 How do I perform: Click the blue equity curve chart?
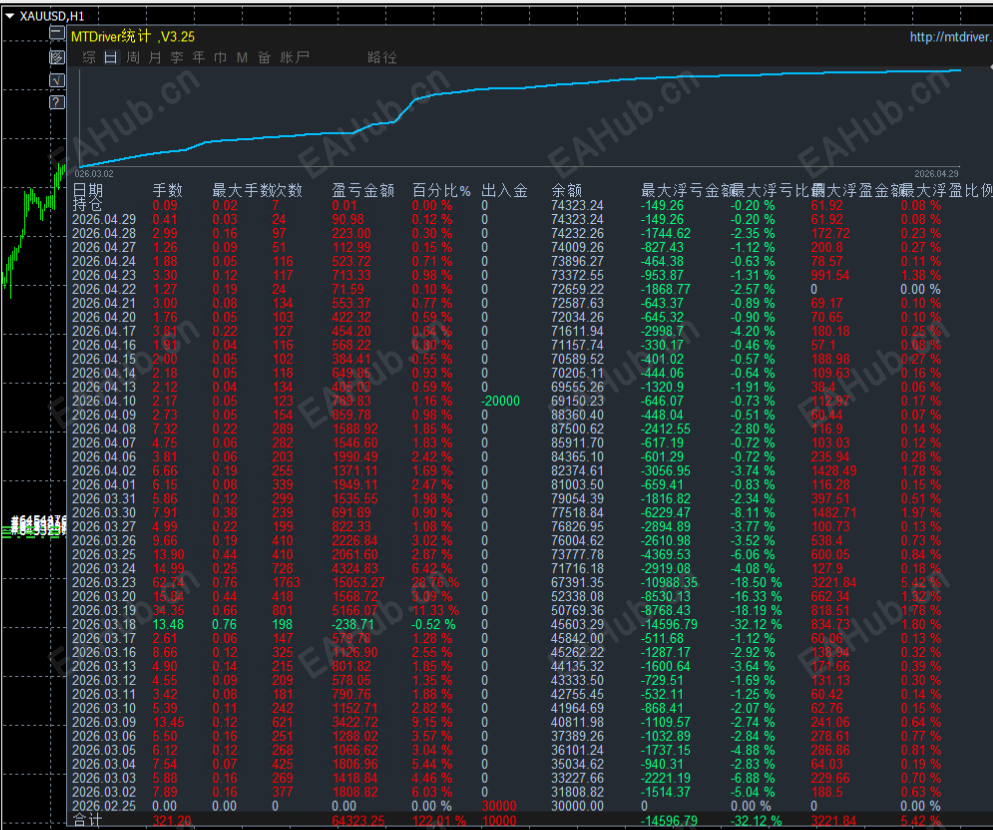pos(519,118)
